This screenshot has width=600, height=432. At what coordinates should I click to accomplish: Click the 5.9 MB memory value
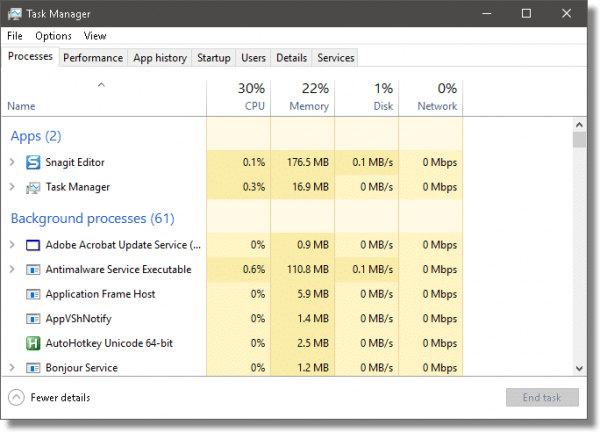click(313, 294)
